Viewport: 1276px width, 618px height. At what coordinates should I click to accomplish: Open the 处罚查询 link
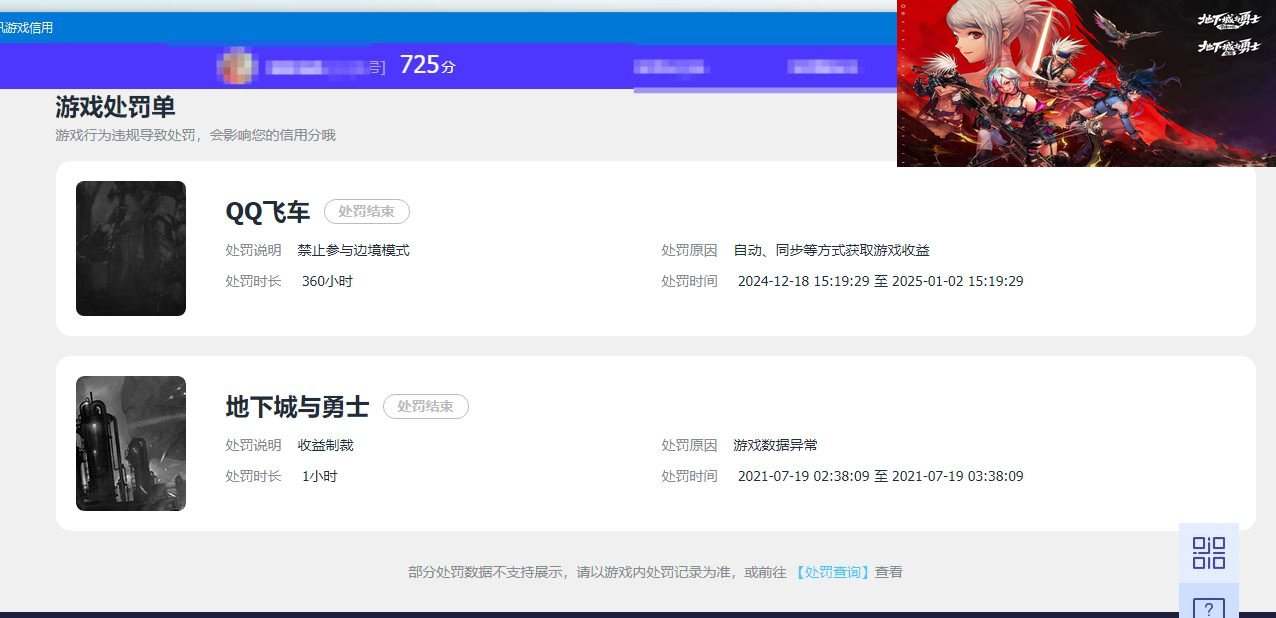(833, 572)
